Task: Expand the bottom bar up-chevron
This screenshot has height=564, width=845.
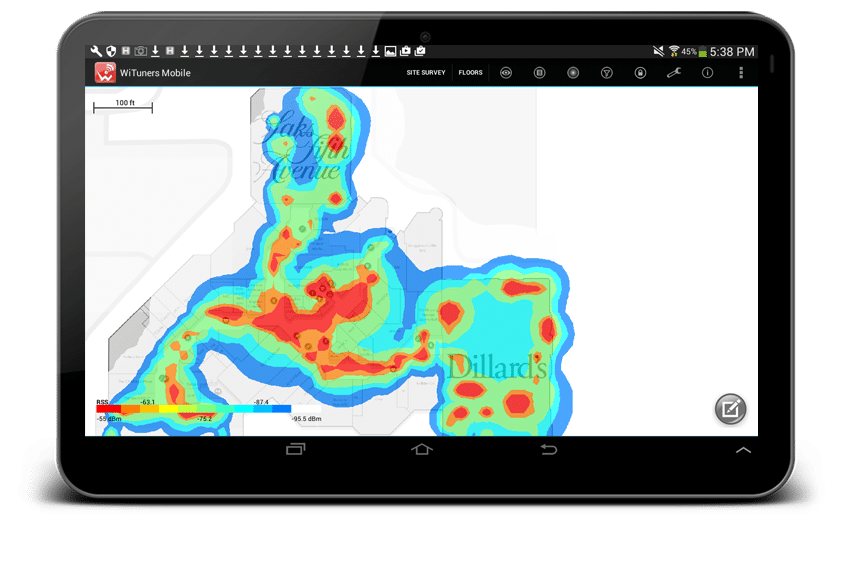Action: tap(743, 450)
